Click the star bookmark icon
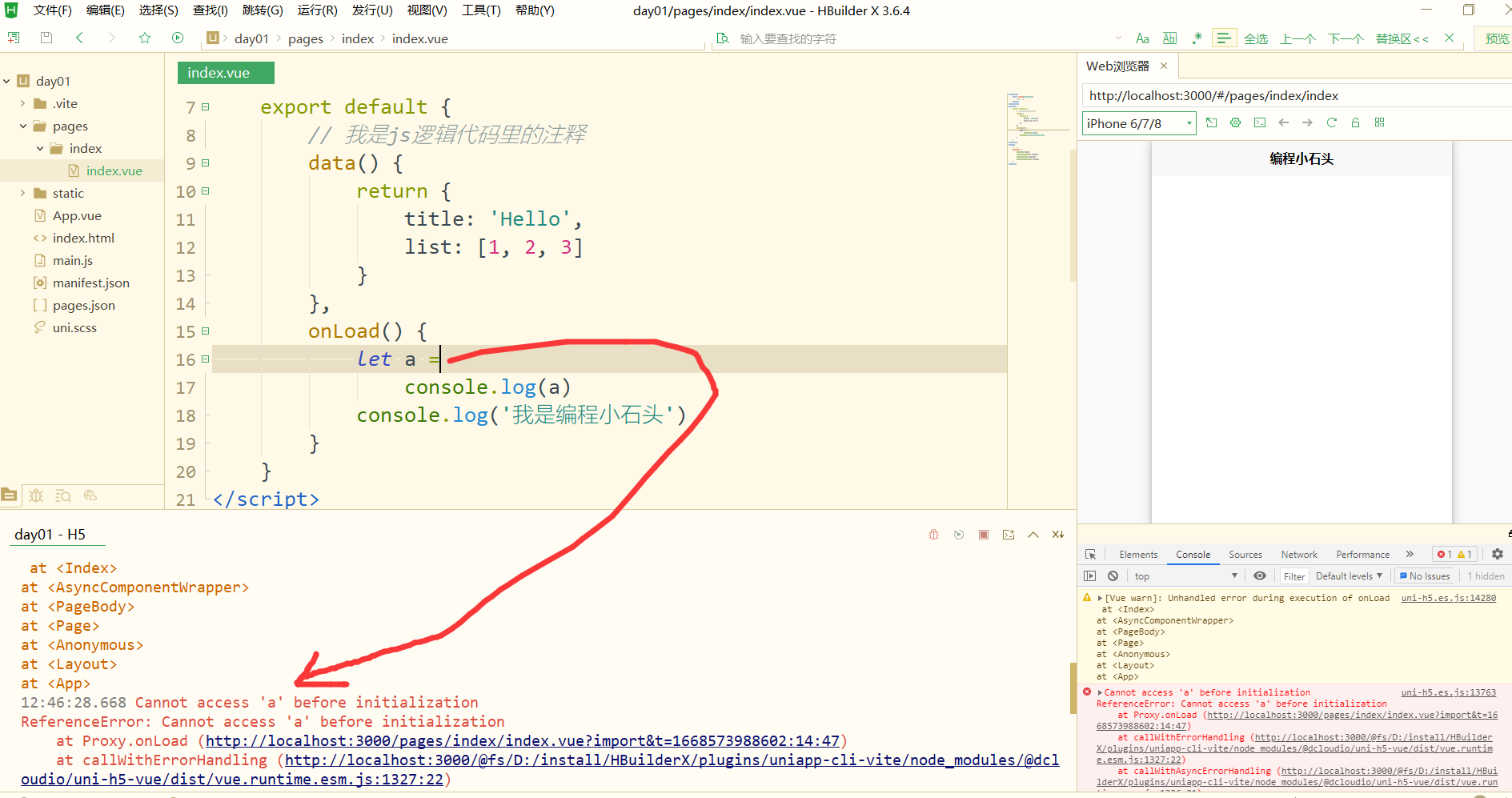Viewport: 1512px width, 798px height. (x=145, y=38)
